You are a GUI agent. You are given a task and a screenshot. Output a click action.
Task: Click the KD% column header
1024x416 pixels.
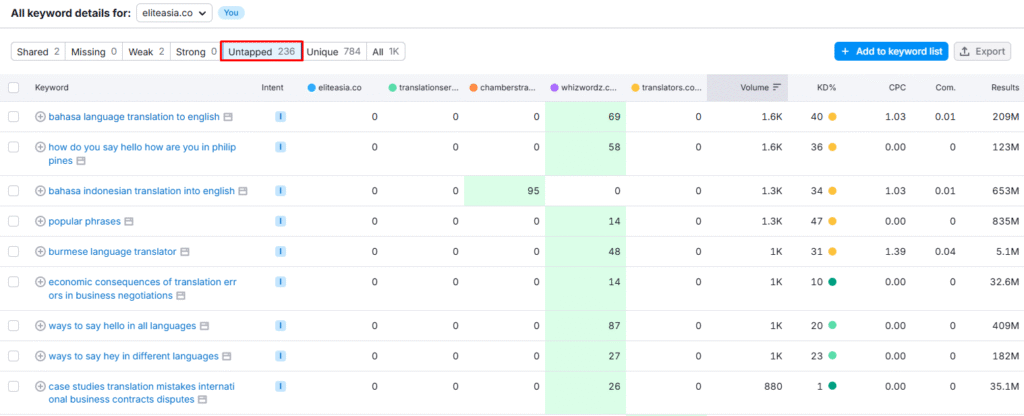click(x=826, y=88)
